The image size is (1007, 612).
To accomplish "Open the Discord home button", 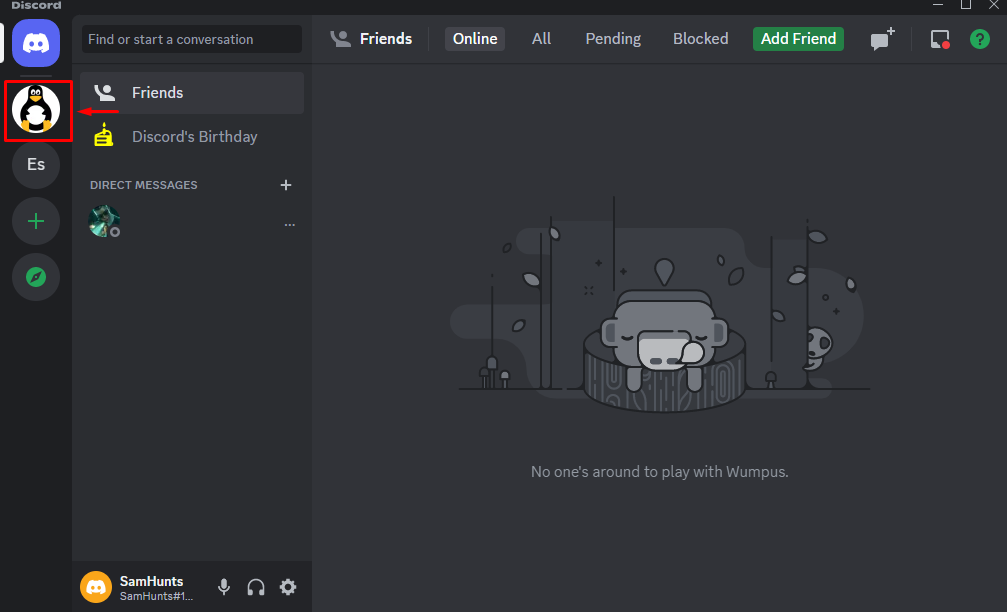I will click(x=36, y=43).
